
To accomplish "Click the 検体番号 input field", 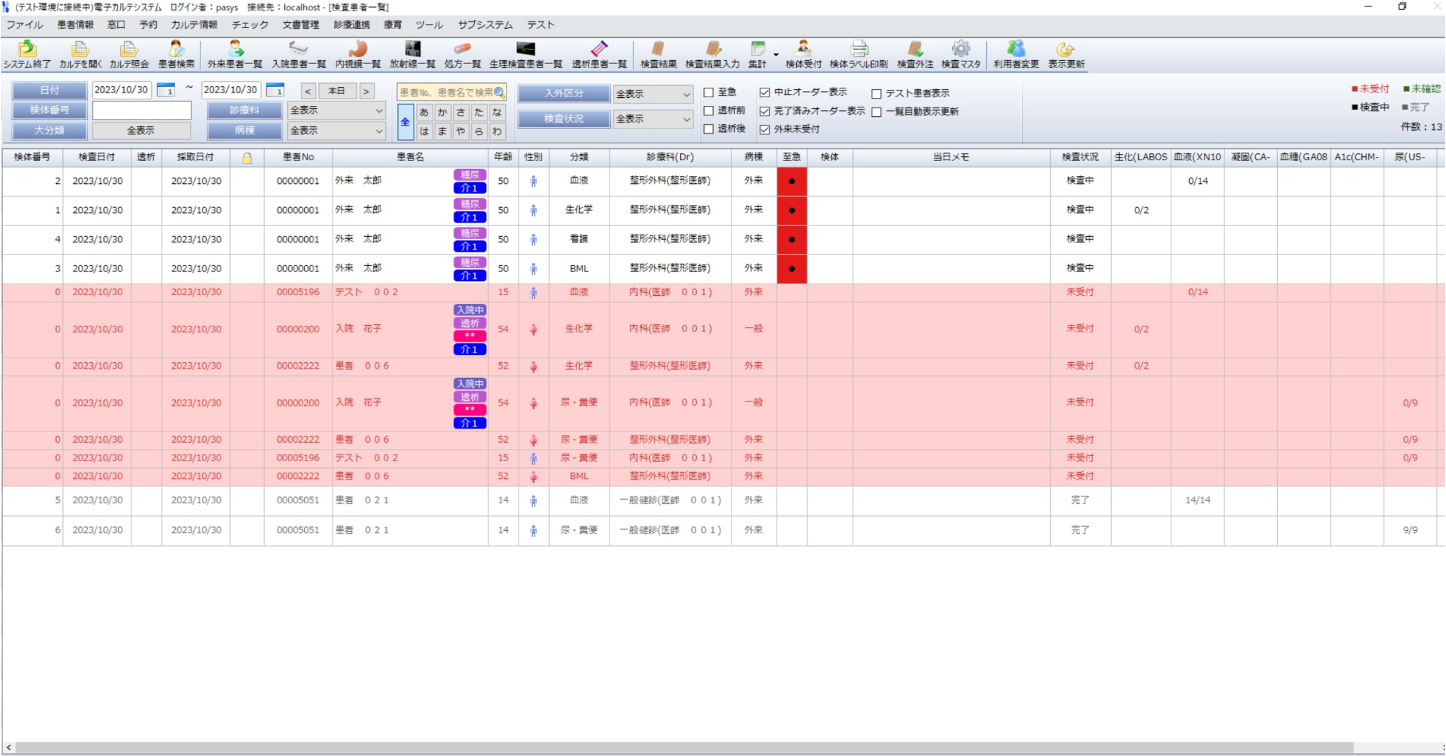I will click(142, 110).
